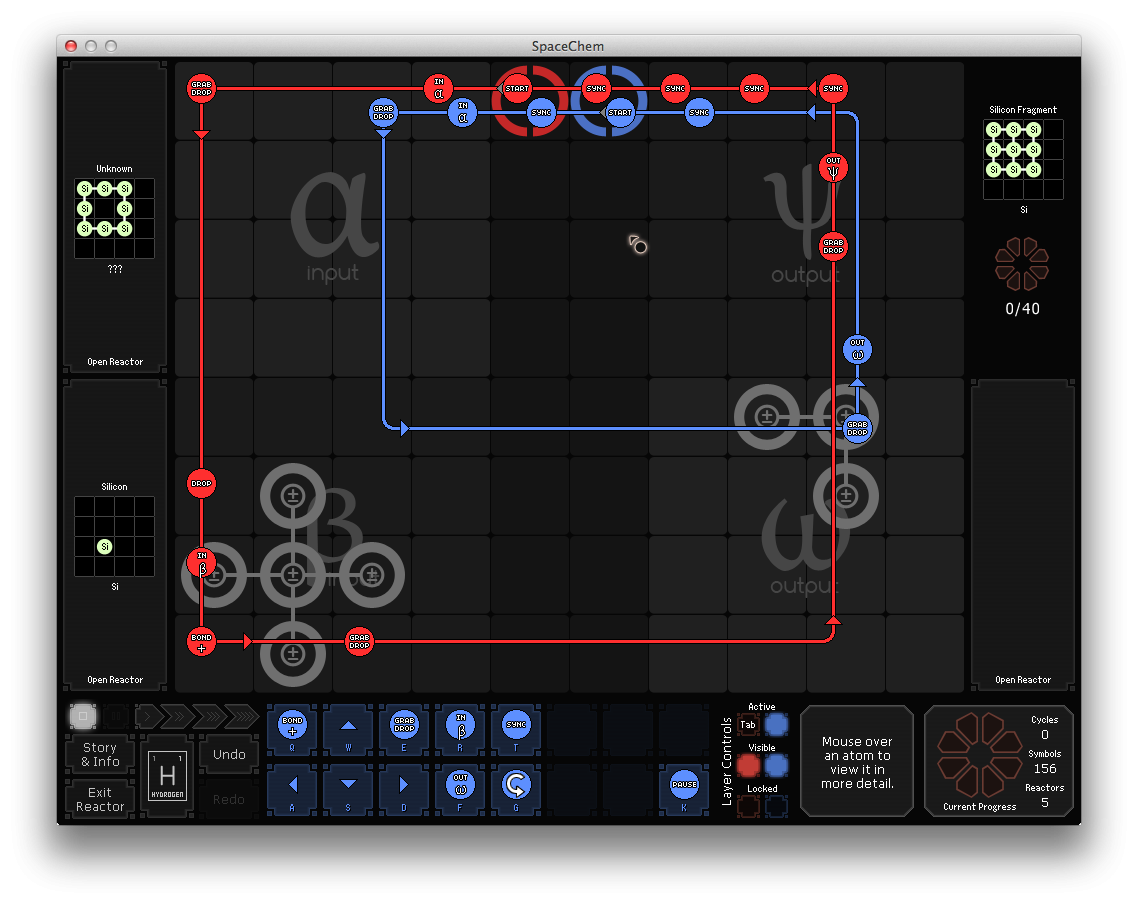Open Reactor under the Silicon input
This screenshot has width=1138, height=904.
(x=115, y=680)
